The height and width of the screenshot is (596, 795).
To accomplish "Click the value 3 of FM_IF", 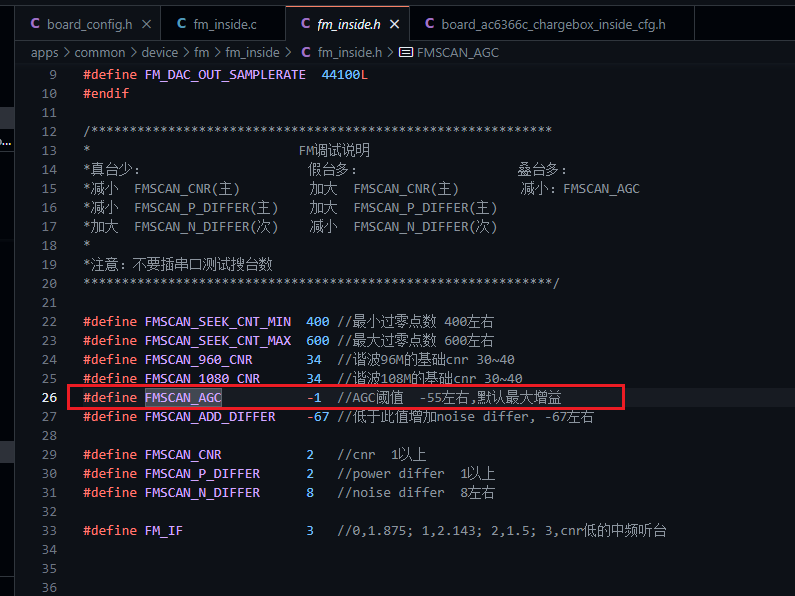I will tap(310, 531).
